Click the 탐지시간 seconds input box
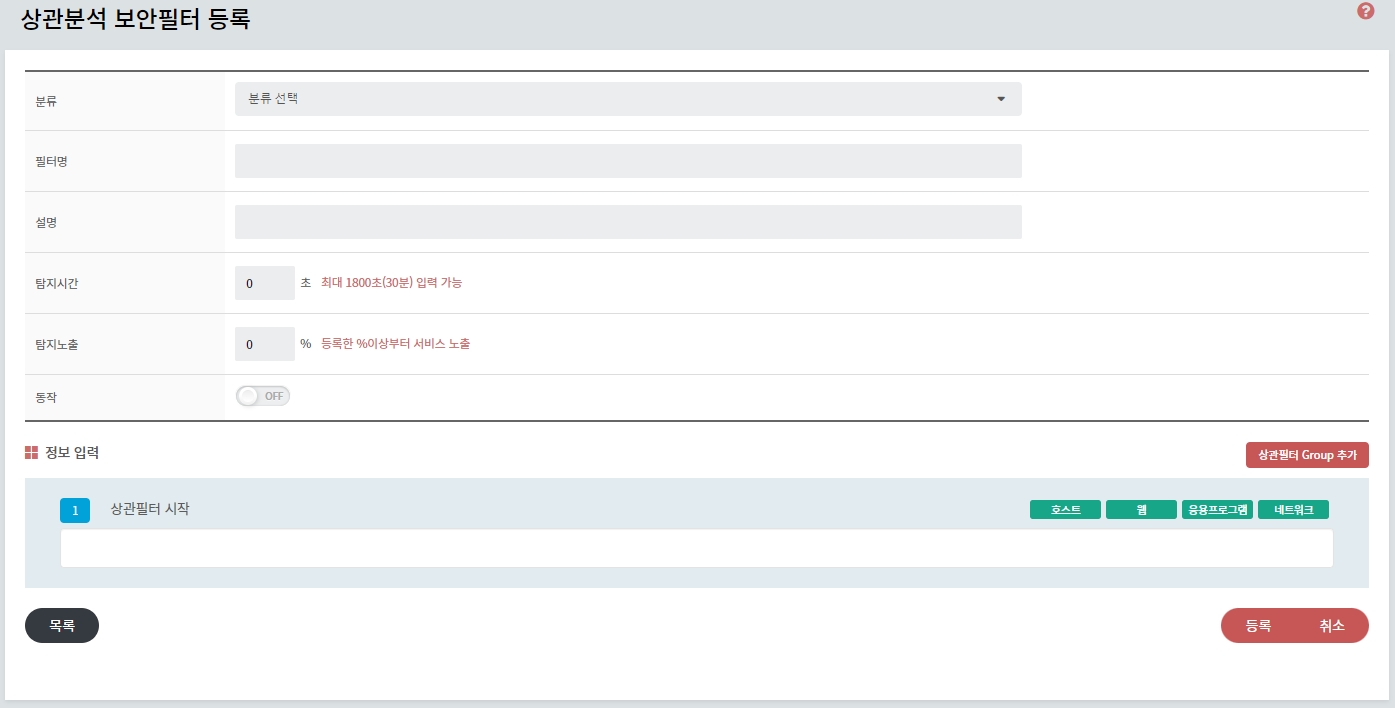The image size is (1395, 708). click(264, 283)
